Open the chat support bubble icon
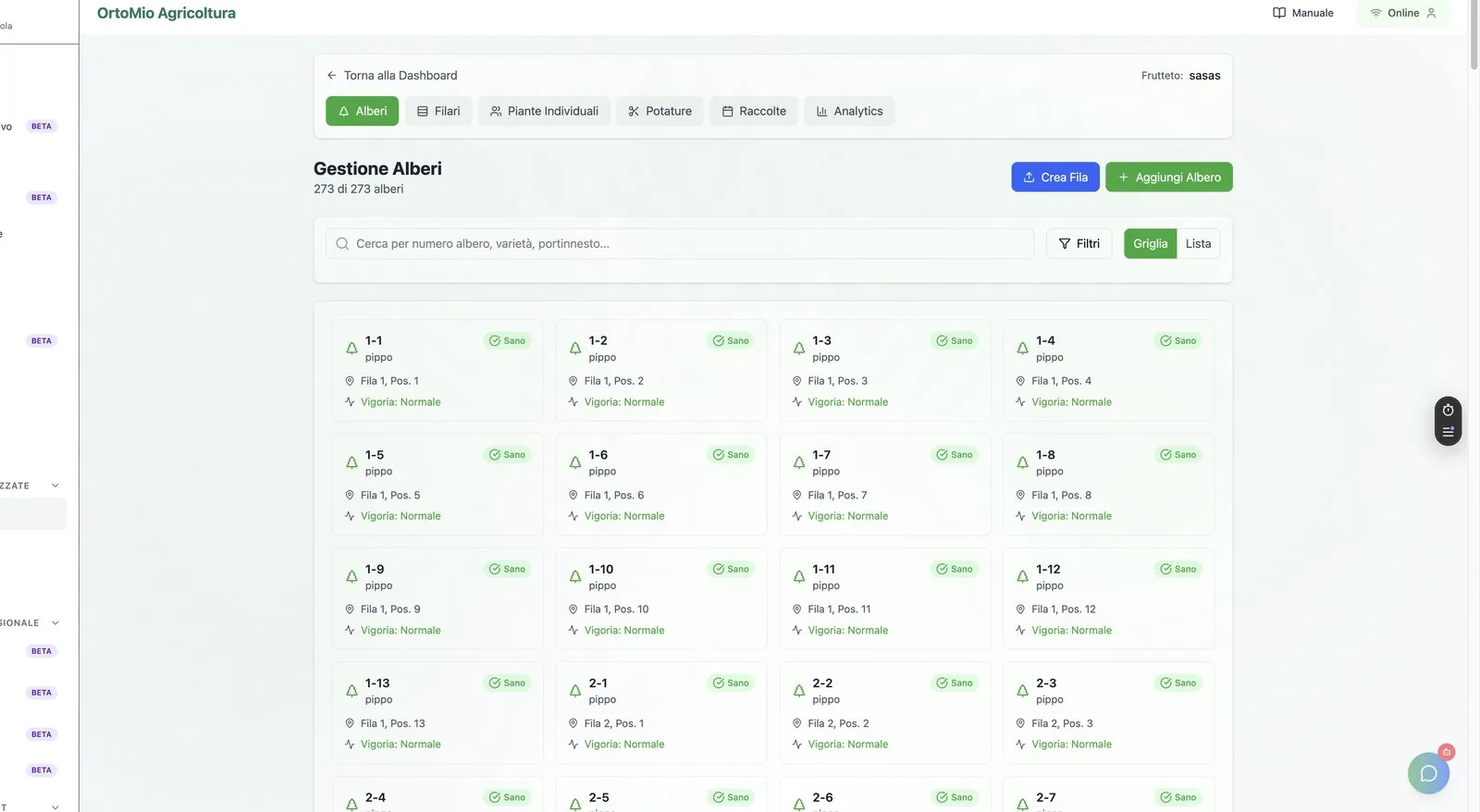The height and width of the screenshot is (812, 1480). pos(1428,773)
